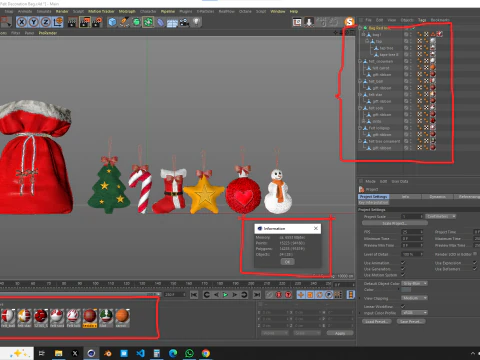
Task: Collapse felt tree ornament node
Action: 360,141
